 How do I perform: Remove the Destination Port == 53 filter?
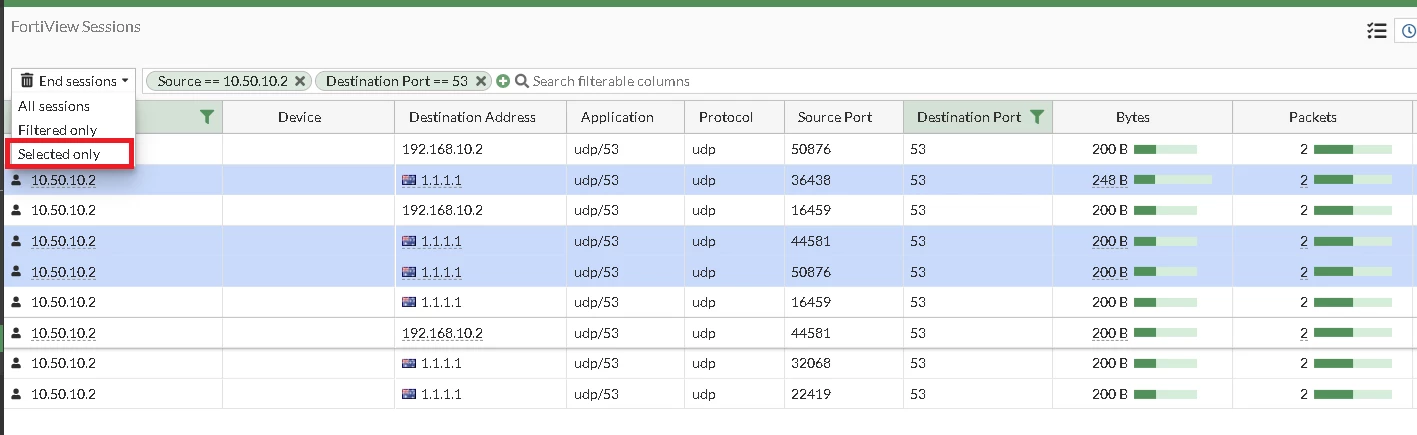(x=481, y=81)
